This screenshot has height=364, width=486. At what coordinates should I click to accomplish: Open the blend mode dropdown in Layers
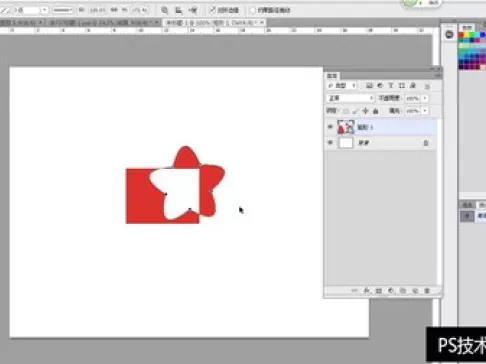tap(351, 98)
